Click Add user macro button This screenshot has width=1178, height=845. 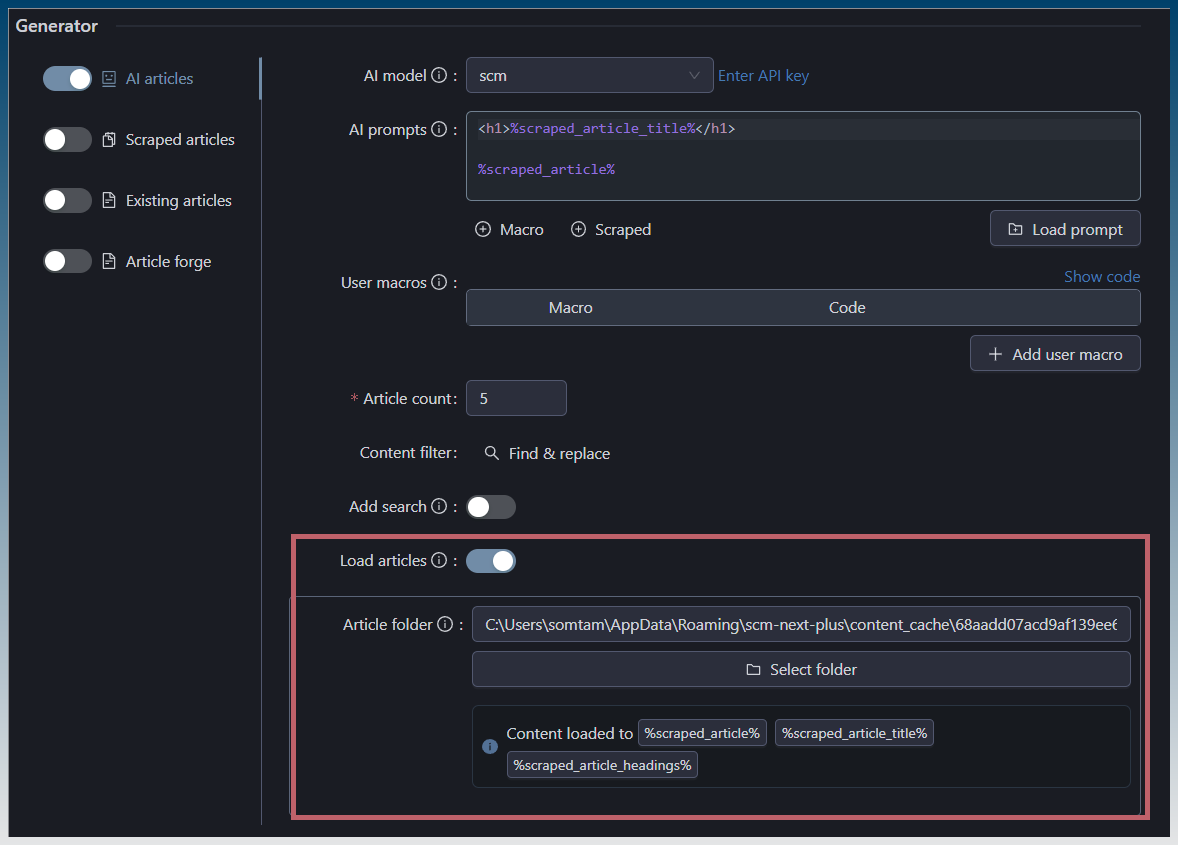(x=1055, y=354)
